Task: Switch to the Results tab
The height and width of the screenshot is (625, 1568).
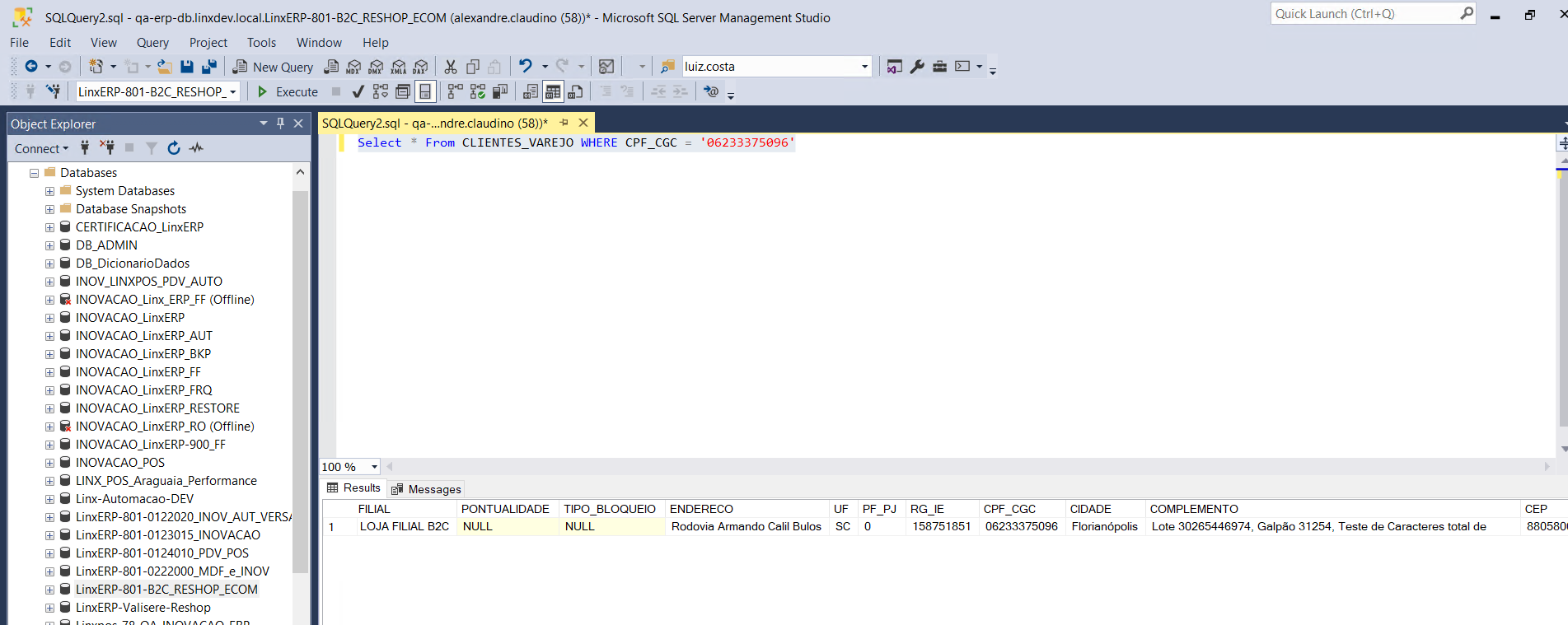Action: click(353, 488)
